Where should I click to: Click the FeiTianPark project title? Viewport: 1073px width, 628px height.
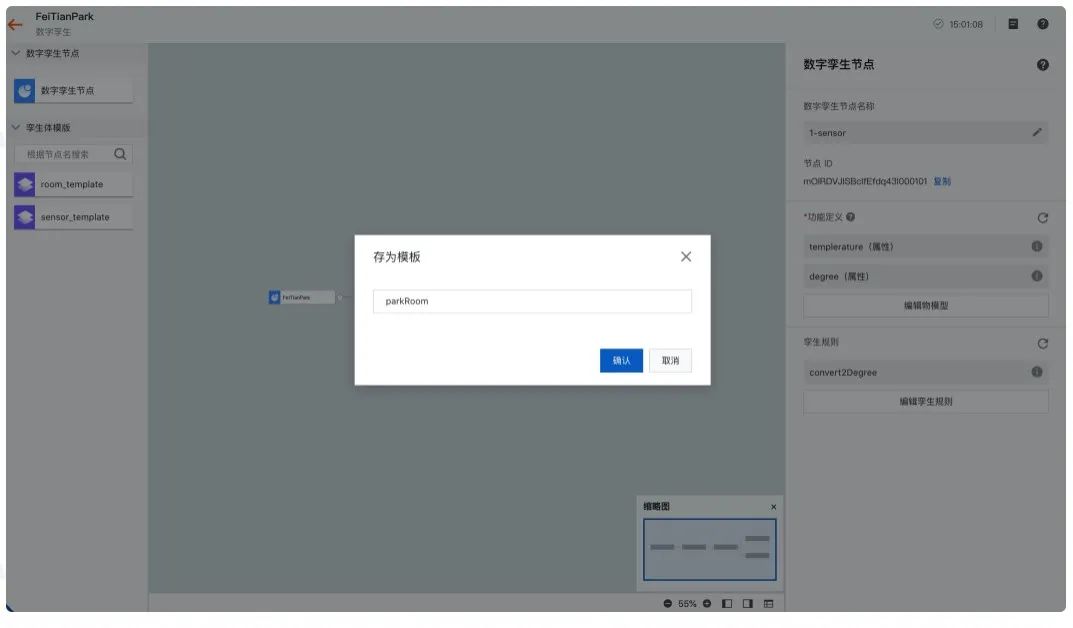point(64,16)
